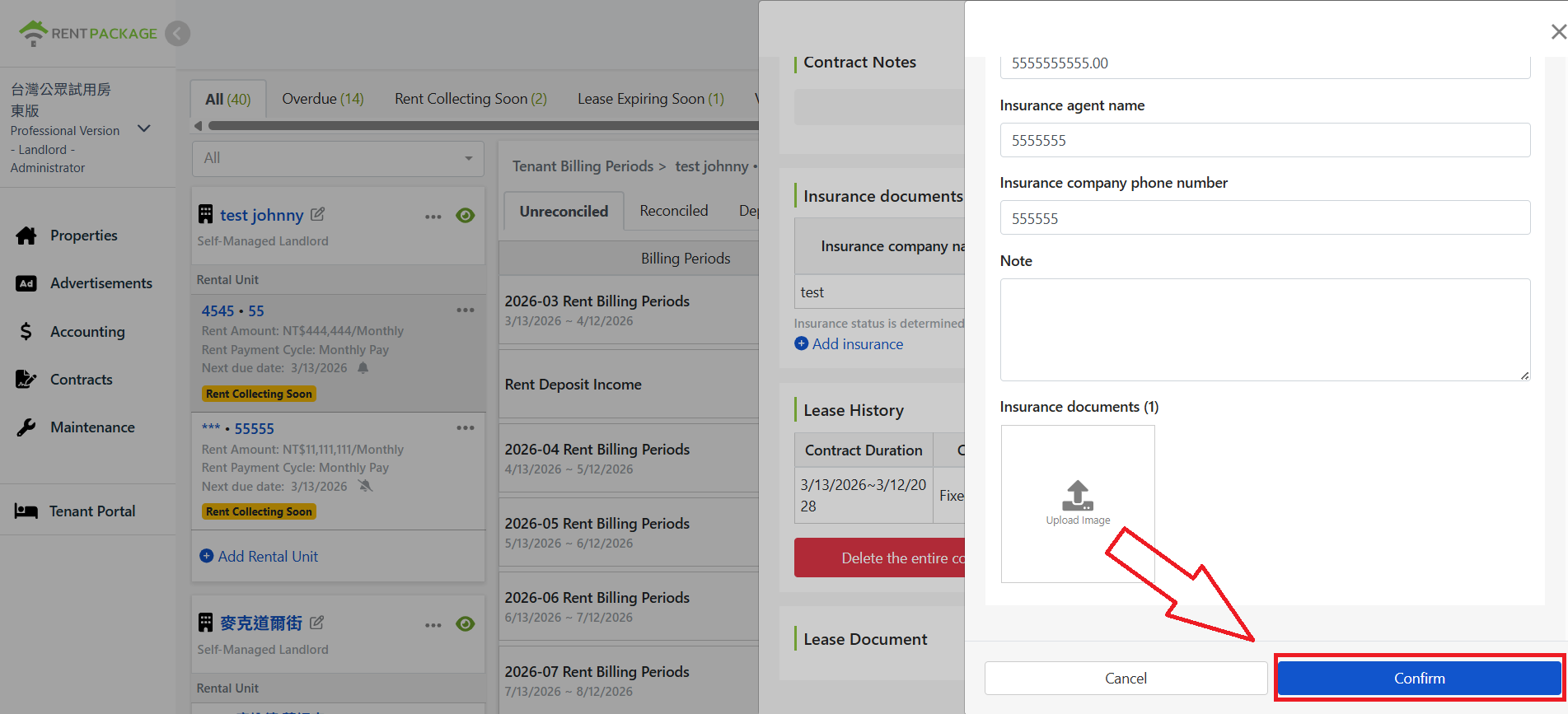Open test johnny property link
Screen dimensions: 1568x714
262,215
